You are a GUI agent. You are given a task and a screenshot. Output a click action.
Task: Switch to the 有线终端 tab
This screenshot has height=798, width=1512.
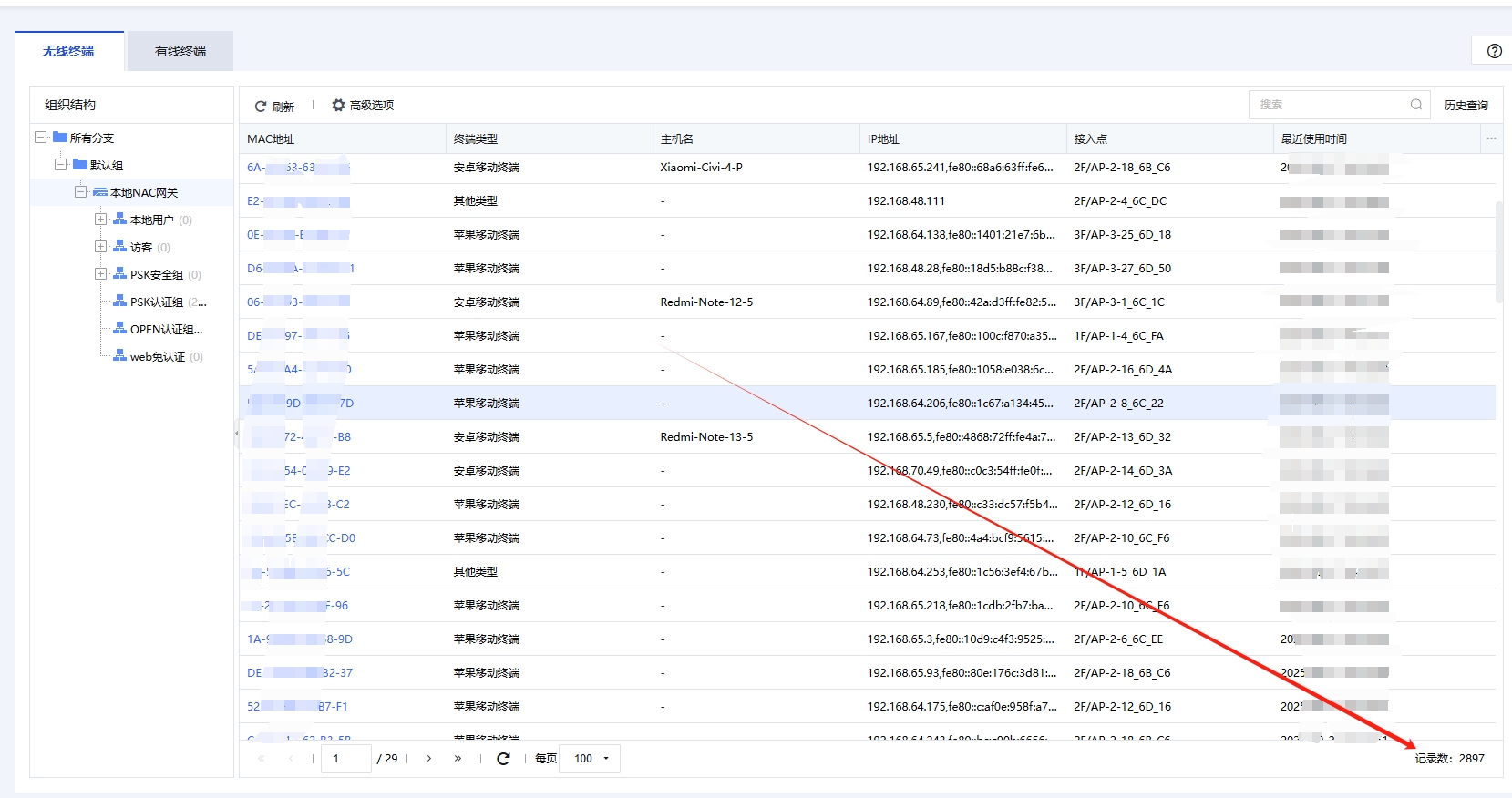(180, 51)
